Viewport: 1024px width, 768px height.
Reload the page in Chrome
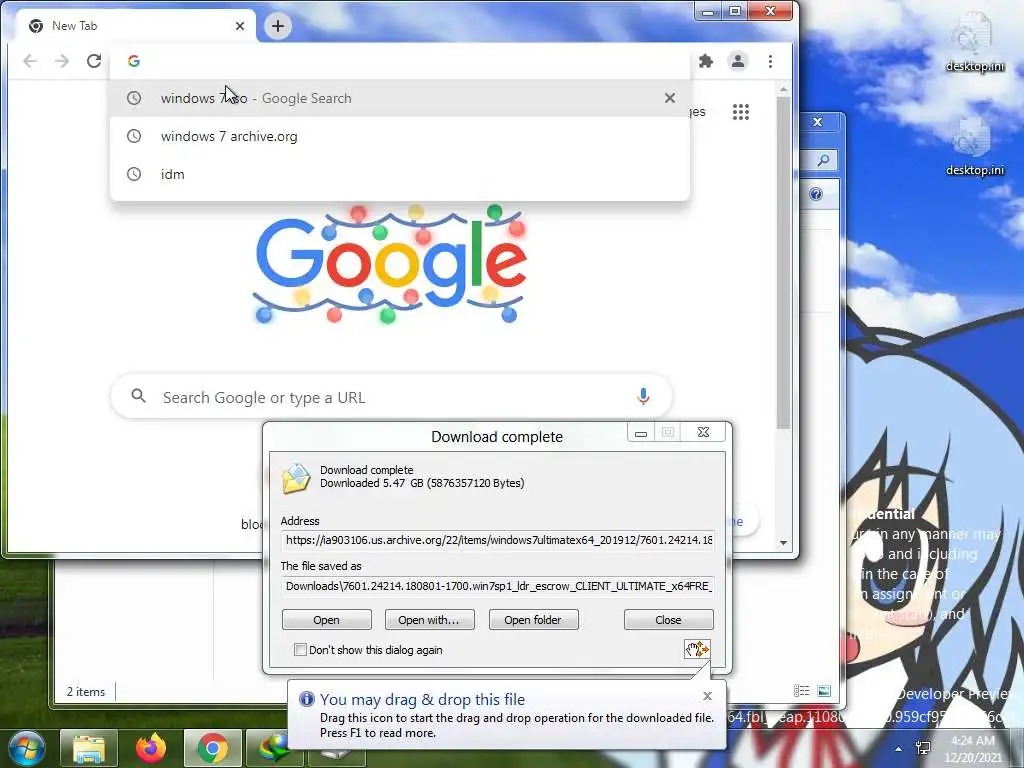(x=94, y=61)
